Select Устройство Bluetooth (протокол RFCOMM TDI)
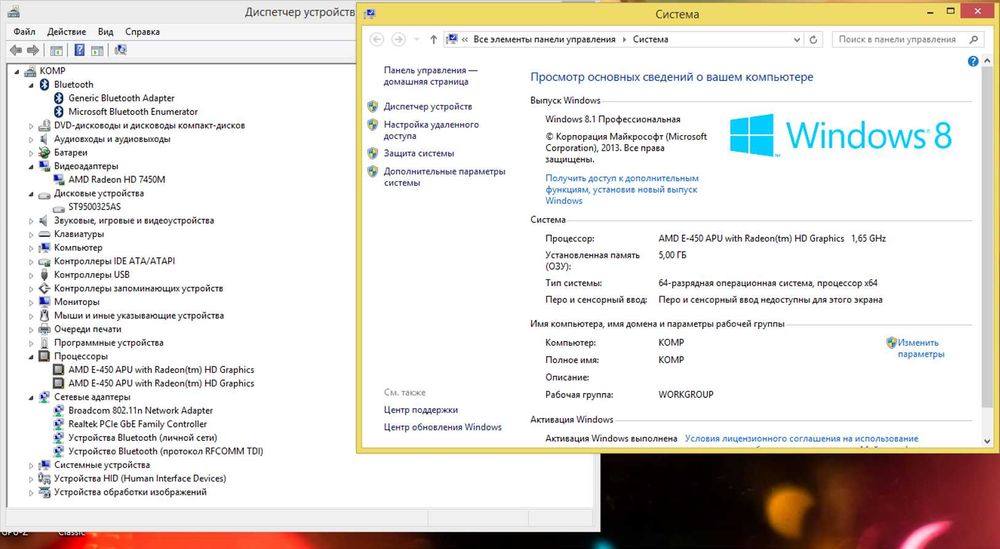1000x549 pixels. 166,451
